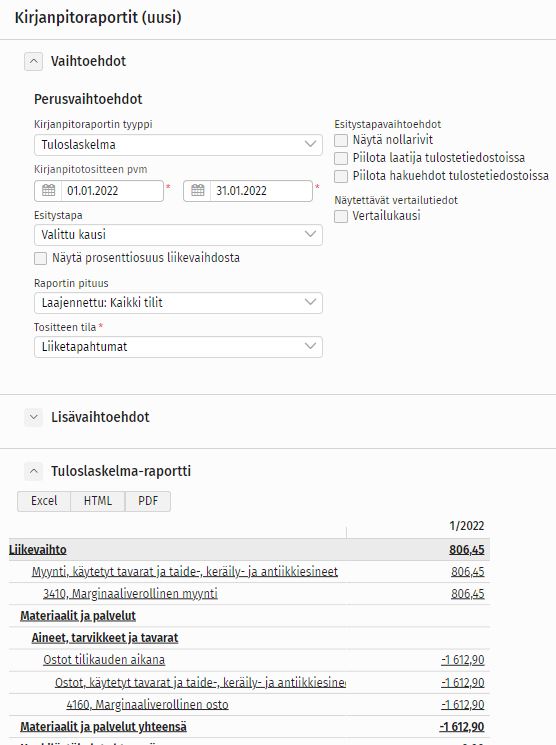
Task: Open the 4160, Marginaaliverollinen osto link
Action: [147, 704]
